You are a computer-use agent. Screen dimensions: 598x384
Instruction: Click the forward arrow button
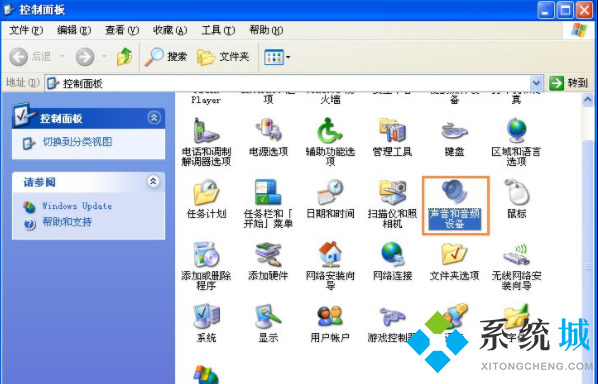(85, 57)
